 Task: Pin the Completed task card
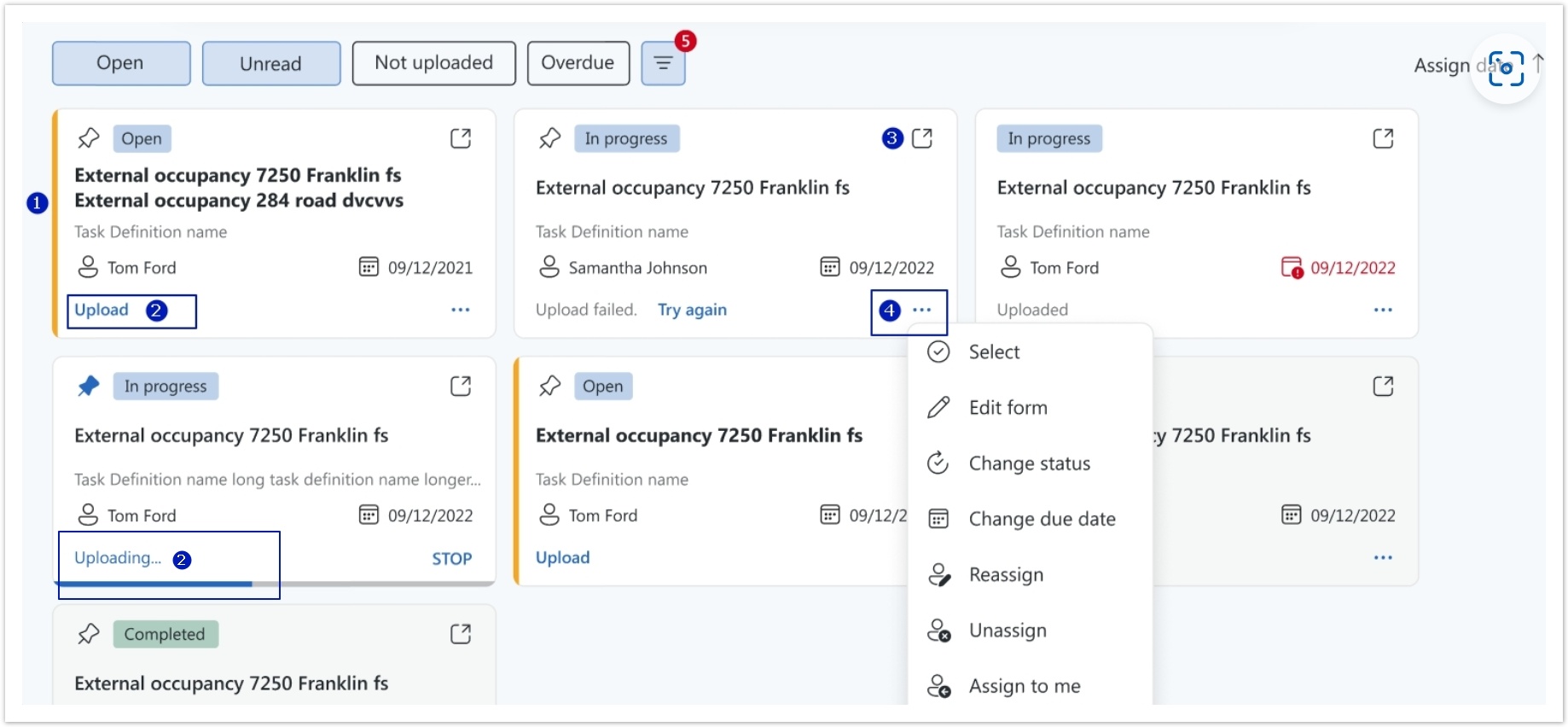coord(89,634)
